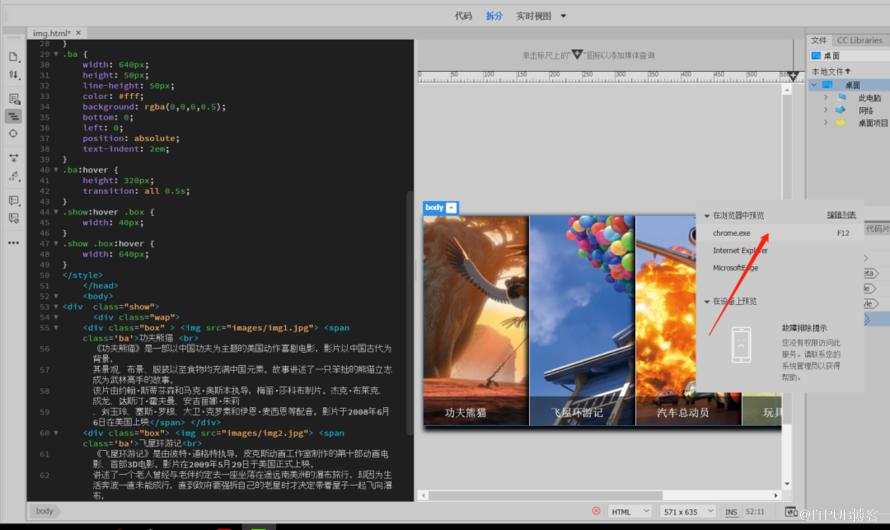The image size is (890, 530).
Task: Switch to Split view (拆分)
Action: [x=494, y=16]
